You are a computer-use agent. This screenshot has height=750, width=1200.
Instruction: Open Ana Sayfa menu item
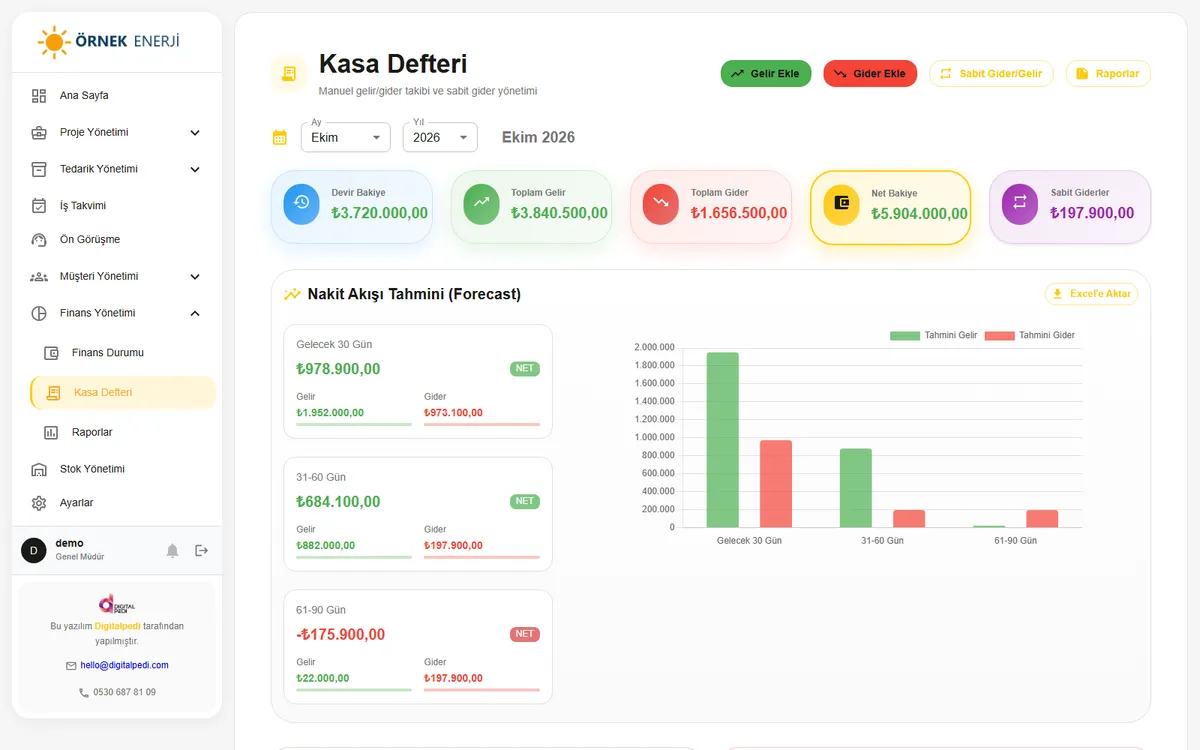(x=117, y=96)
